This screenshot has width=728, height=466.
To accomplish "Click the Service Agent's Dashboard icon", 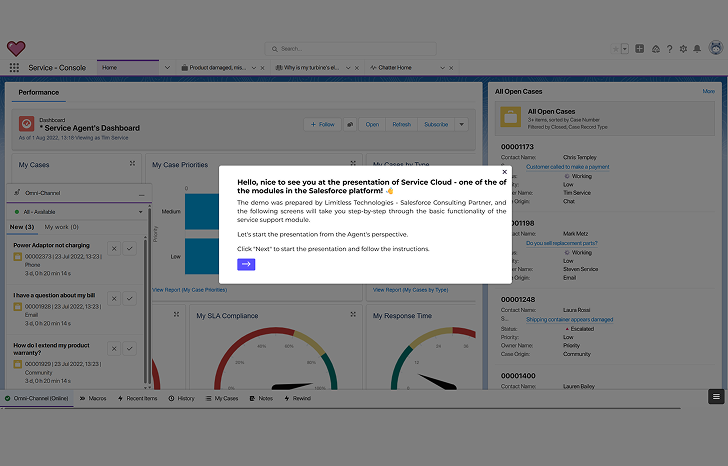I will click(26, 123).
